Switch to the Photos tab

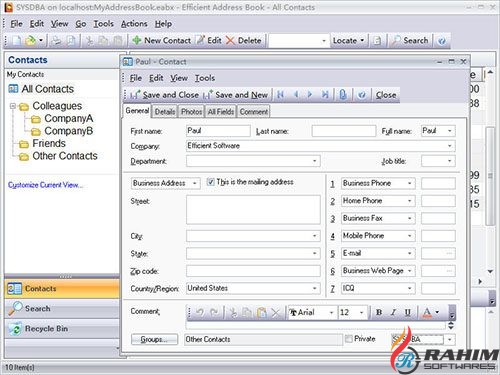tap(191, 112)
